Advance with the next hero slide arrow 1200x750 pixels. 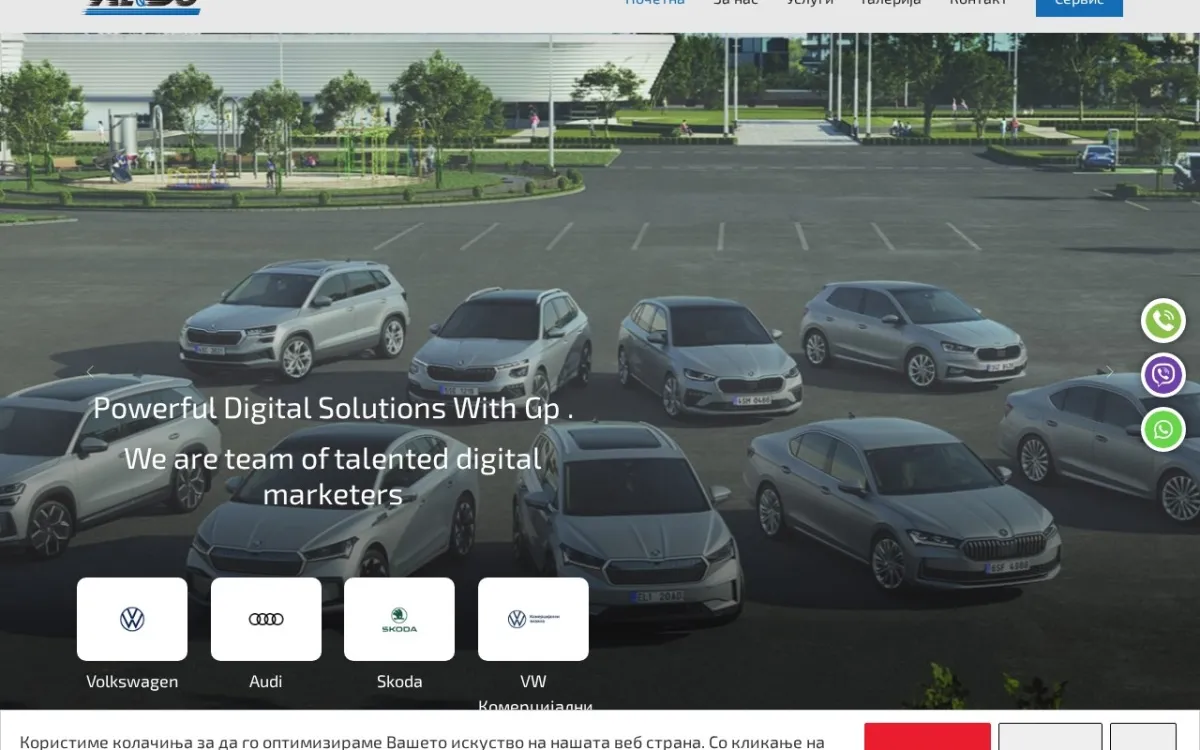point(1108,372)
